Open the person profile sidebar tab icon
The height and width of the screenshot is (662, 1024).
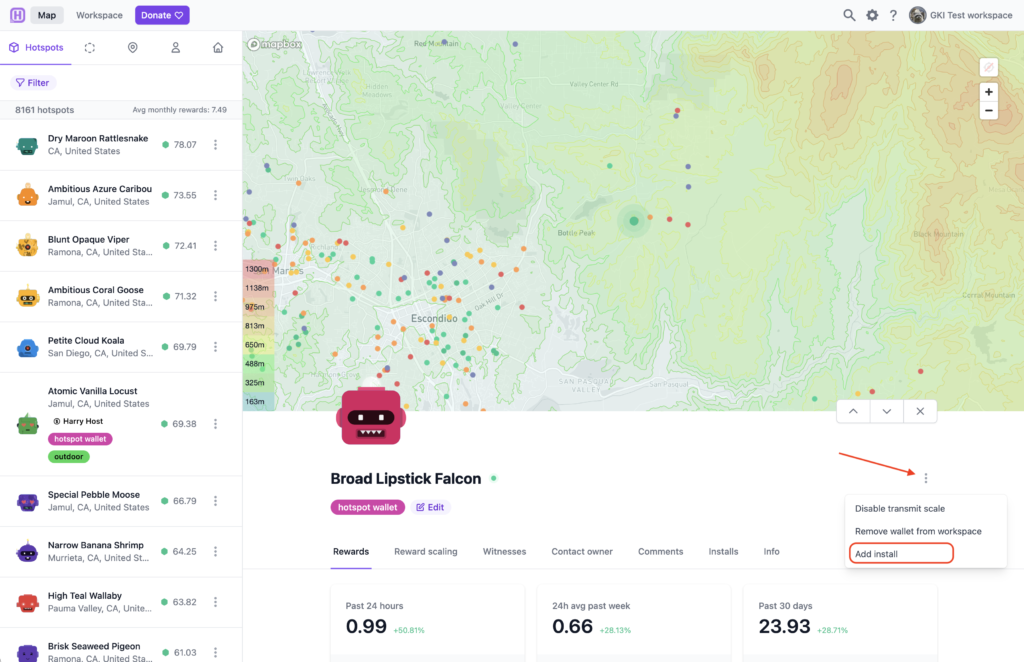(x=175, y=47)
